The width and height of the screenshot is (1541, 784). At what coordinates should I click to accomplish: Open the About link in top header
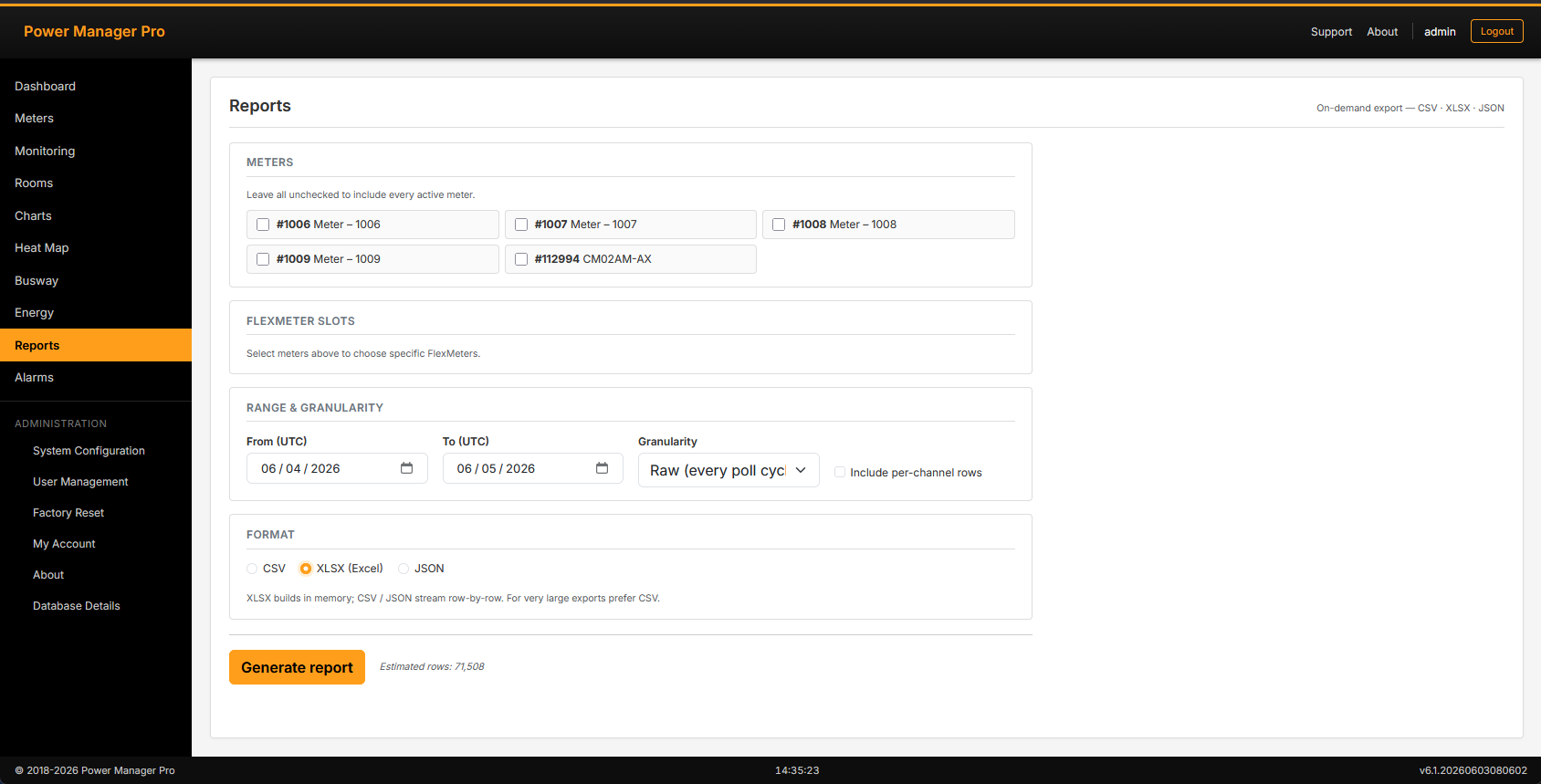(1382, 32)
